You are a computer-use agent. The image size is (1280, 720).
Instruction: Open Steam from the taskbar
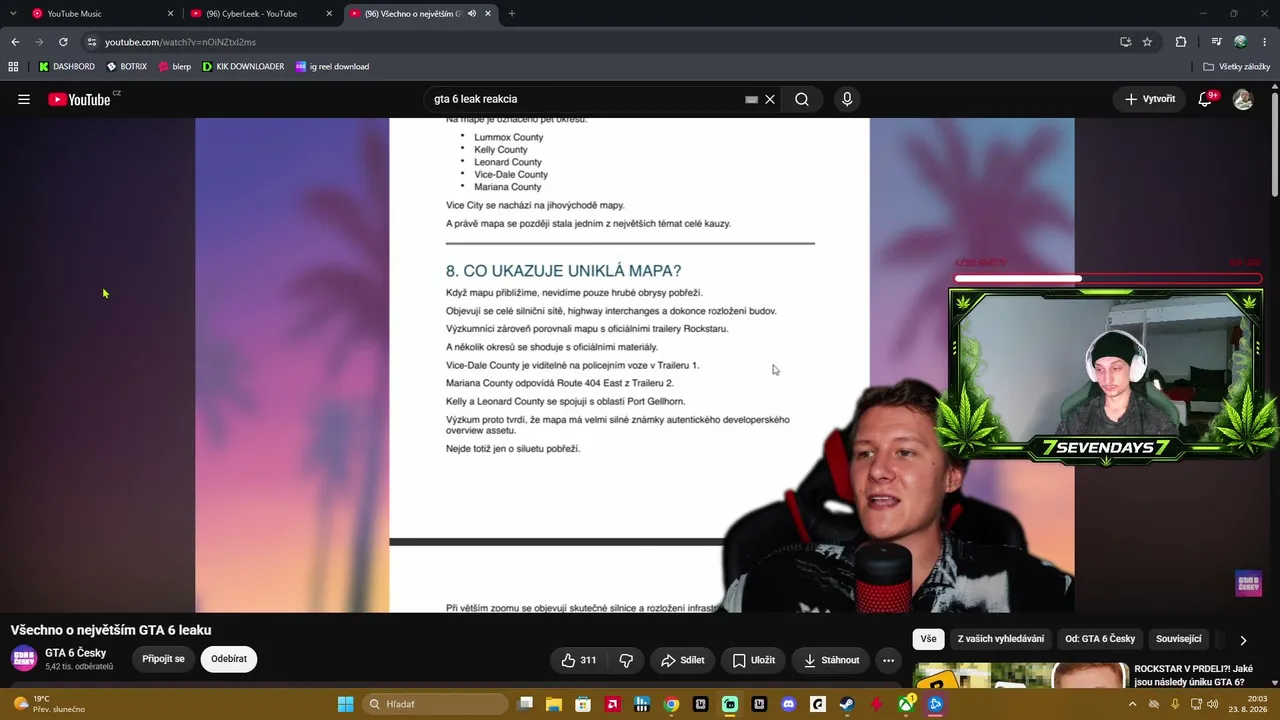847,704
